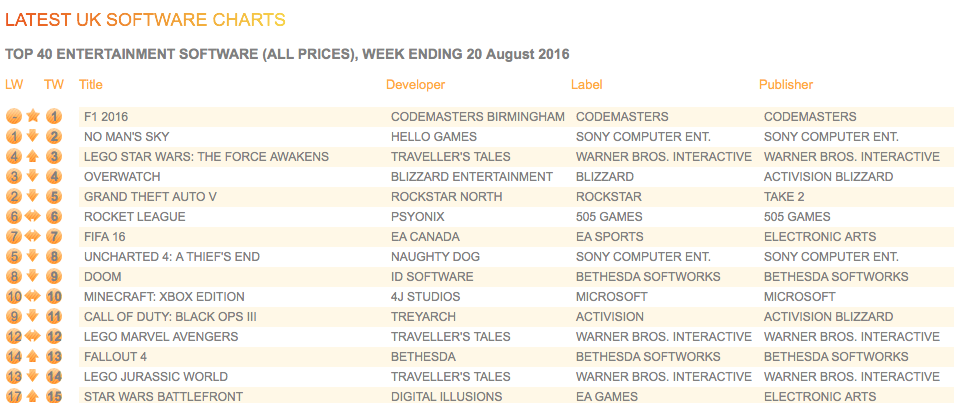Click this week's rank 1 badge
This screenshot has width=954, height=403.
(x=54, y=116)
